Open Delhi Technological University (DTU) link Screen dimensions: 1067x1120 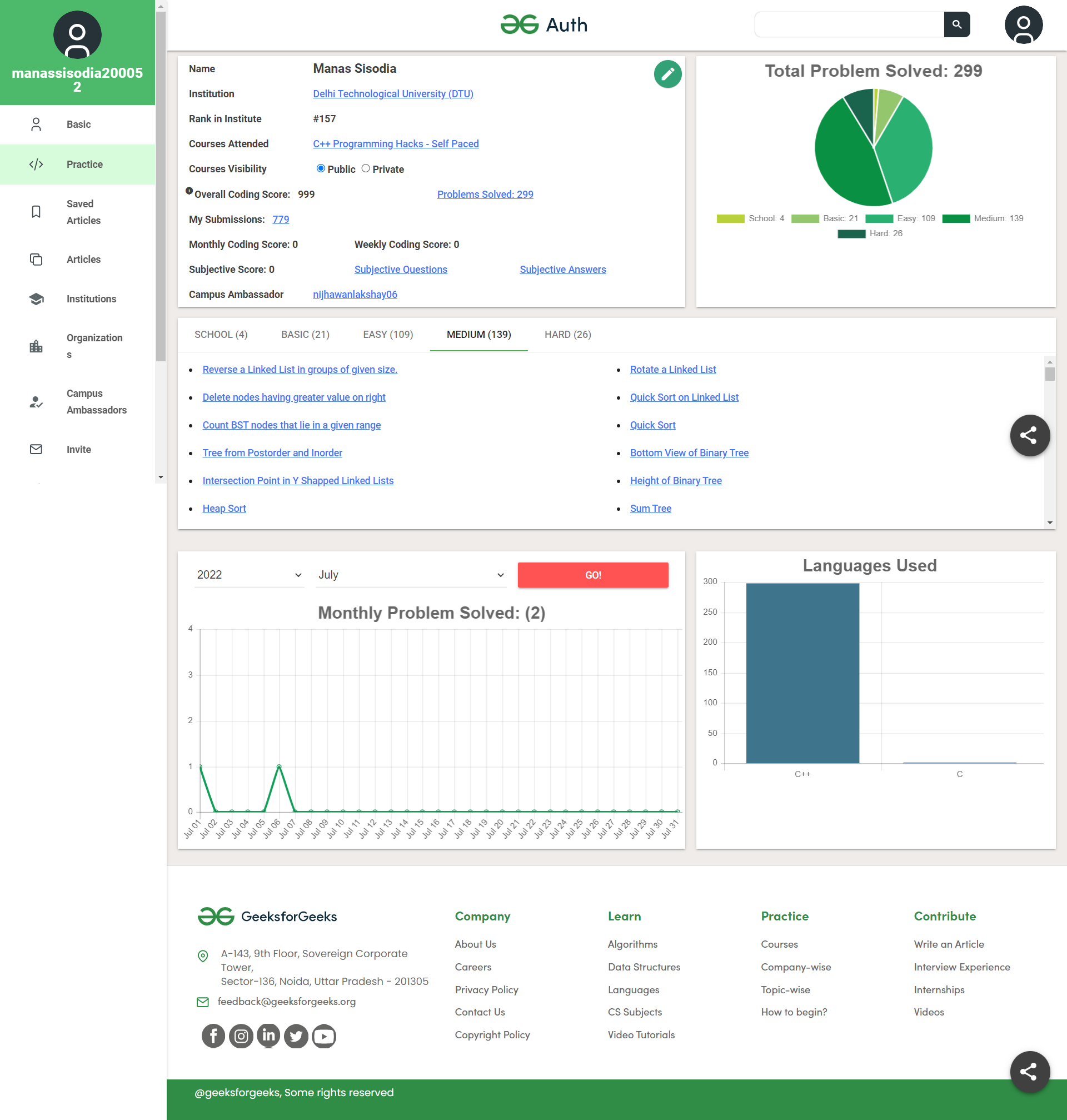pos(393,94)
